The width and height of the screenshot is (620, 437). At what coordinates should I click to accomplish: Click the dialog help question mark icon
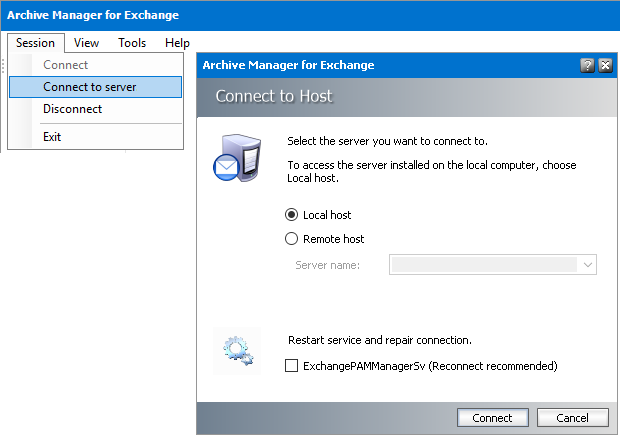(587, 65)
